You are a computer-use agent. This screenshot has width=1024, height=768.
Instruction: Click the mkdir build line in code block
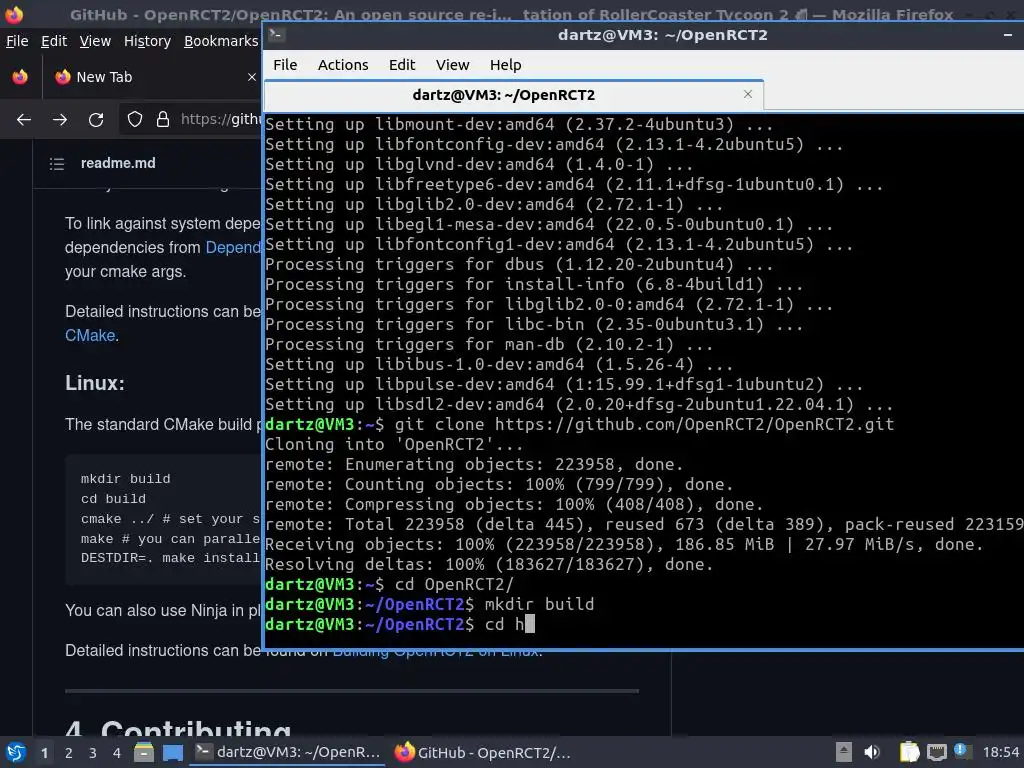(125, 479)
